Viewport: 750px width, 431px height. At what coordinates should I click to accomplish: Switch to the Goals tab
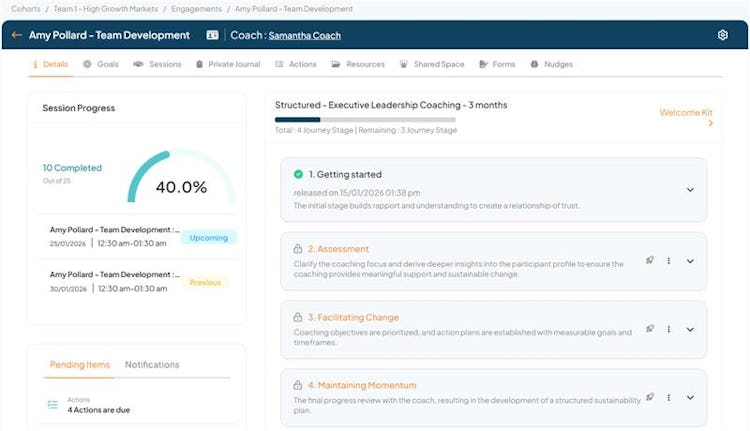tap(101, 64)
